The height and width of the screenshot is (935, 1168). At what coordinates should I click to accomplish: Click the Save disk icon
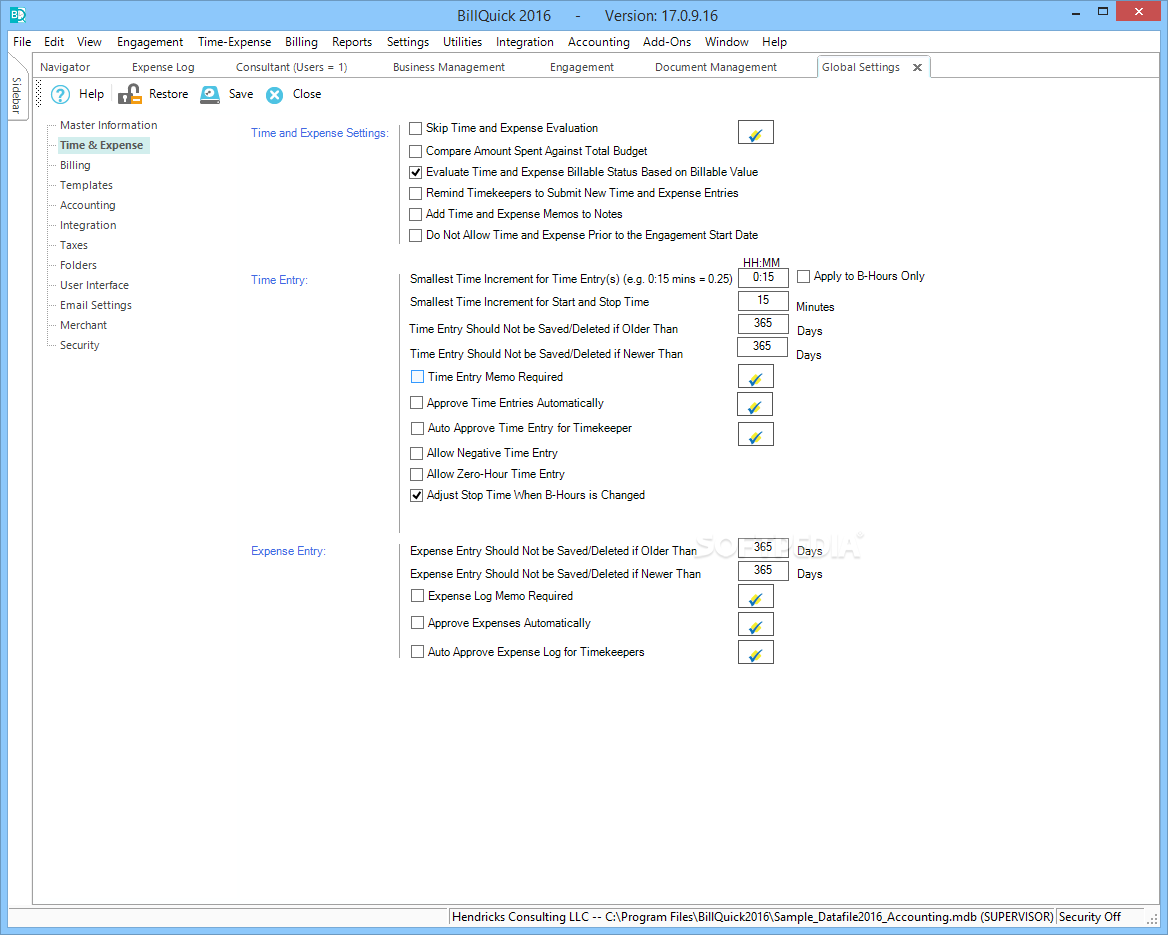pos(210,95)
